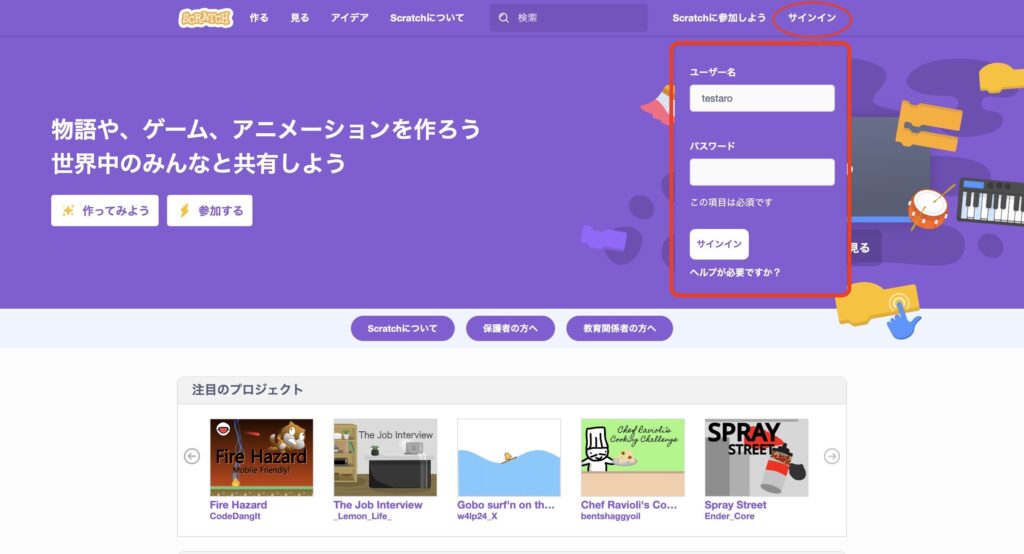Image resolution: width=1024 pixels, height=554 pixels.
Task: Click the ユーザー名 field containing testaro
Action: click(762, 98)
